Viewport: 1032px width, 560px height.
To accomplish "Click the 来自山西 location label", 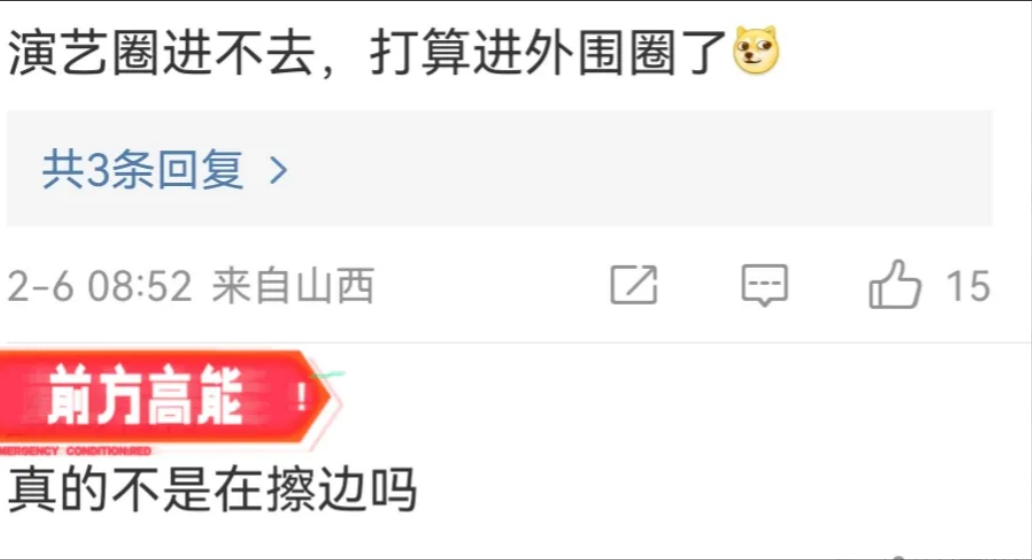I will pyautogui.click(x=294, y=286).
